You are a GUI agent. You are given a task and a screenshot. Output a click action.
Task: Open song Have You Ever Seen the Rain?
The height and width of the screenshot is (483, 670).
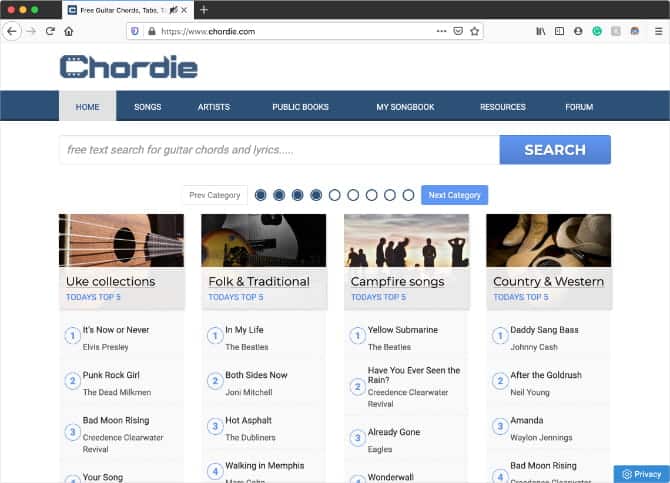414,375
